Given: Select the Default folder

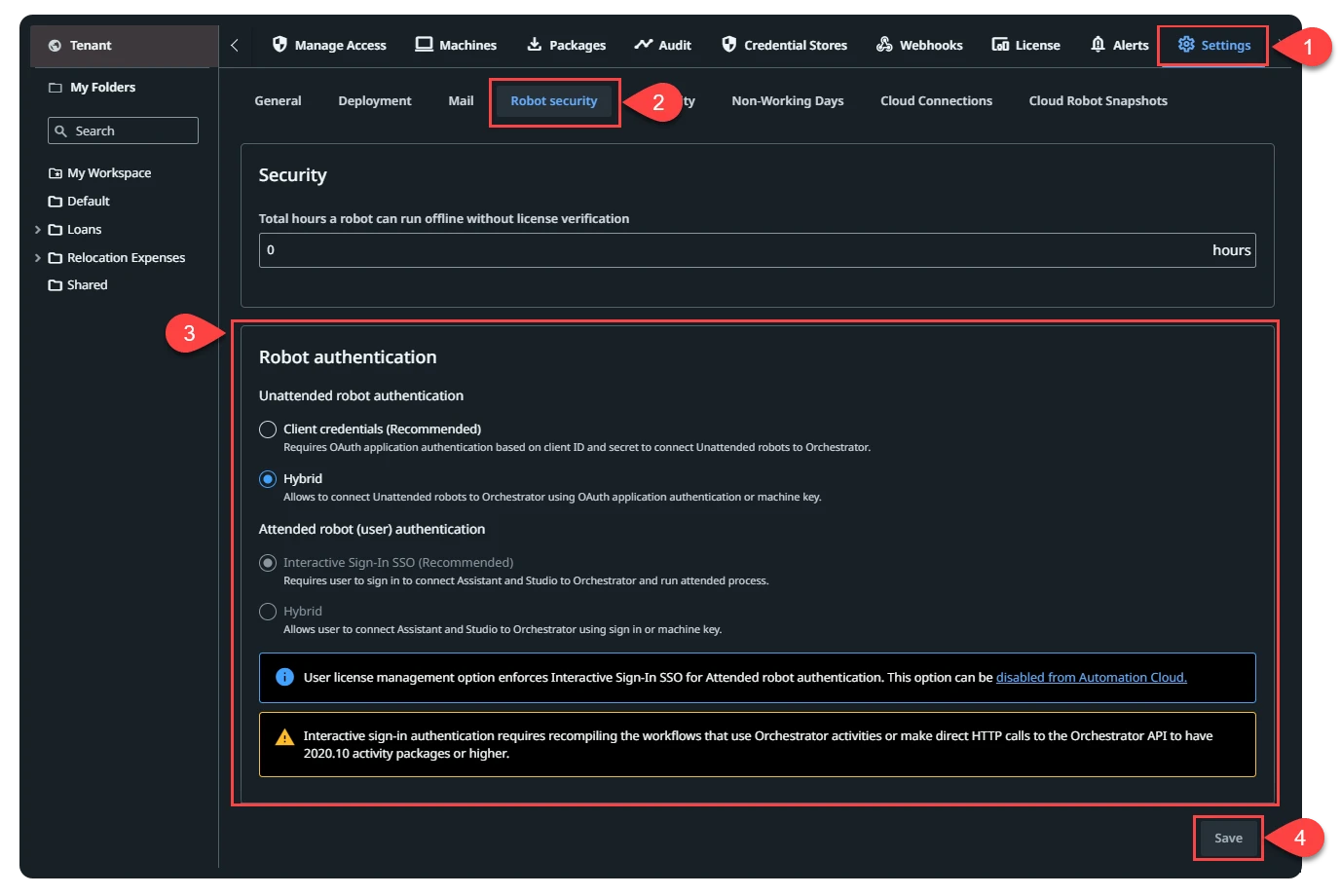Looking at the screenshot, I should [89, 202].
